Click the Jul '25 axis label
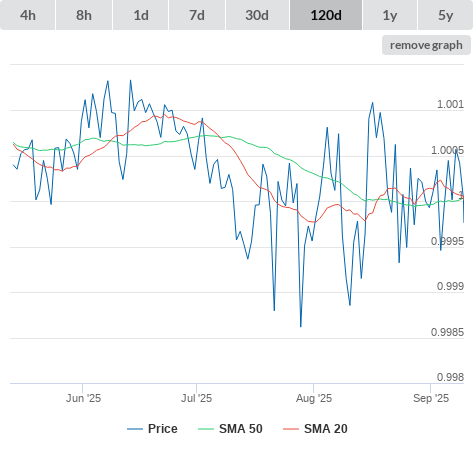Screen dimensions: 474x455 click(x=196, y=398)
